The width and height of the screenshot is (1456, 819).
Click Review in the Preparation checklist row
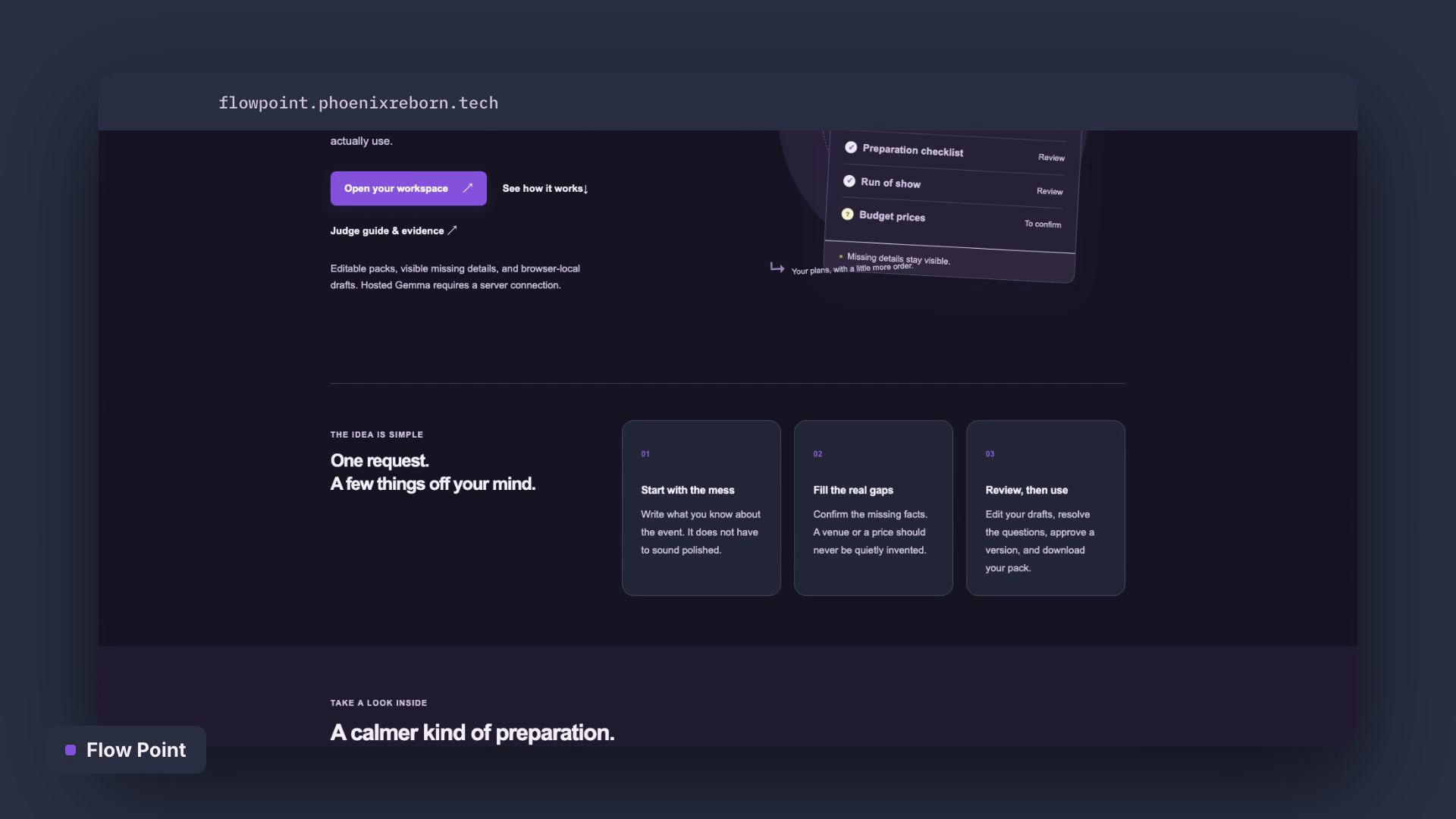(x=1051, y=158)
